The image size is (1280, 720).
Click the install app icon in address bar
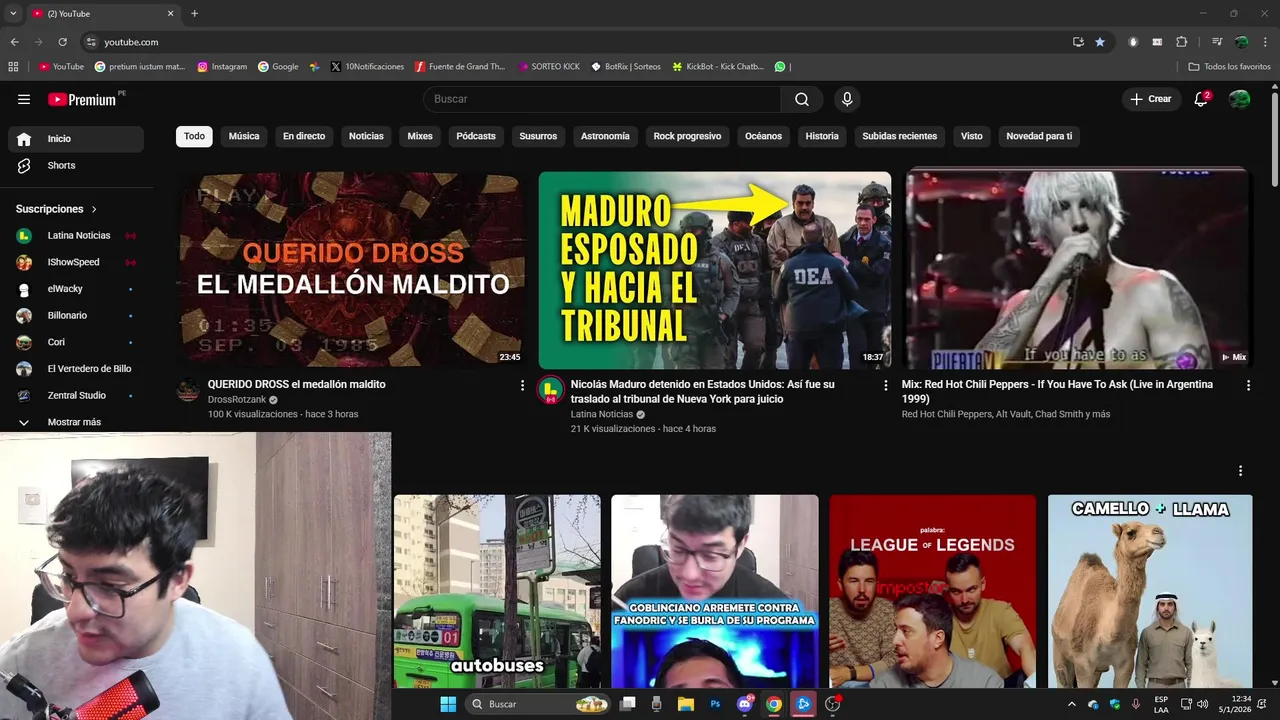click(1078, 42)
